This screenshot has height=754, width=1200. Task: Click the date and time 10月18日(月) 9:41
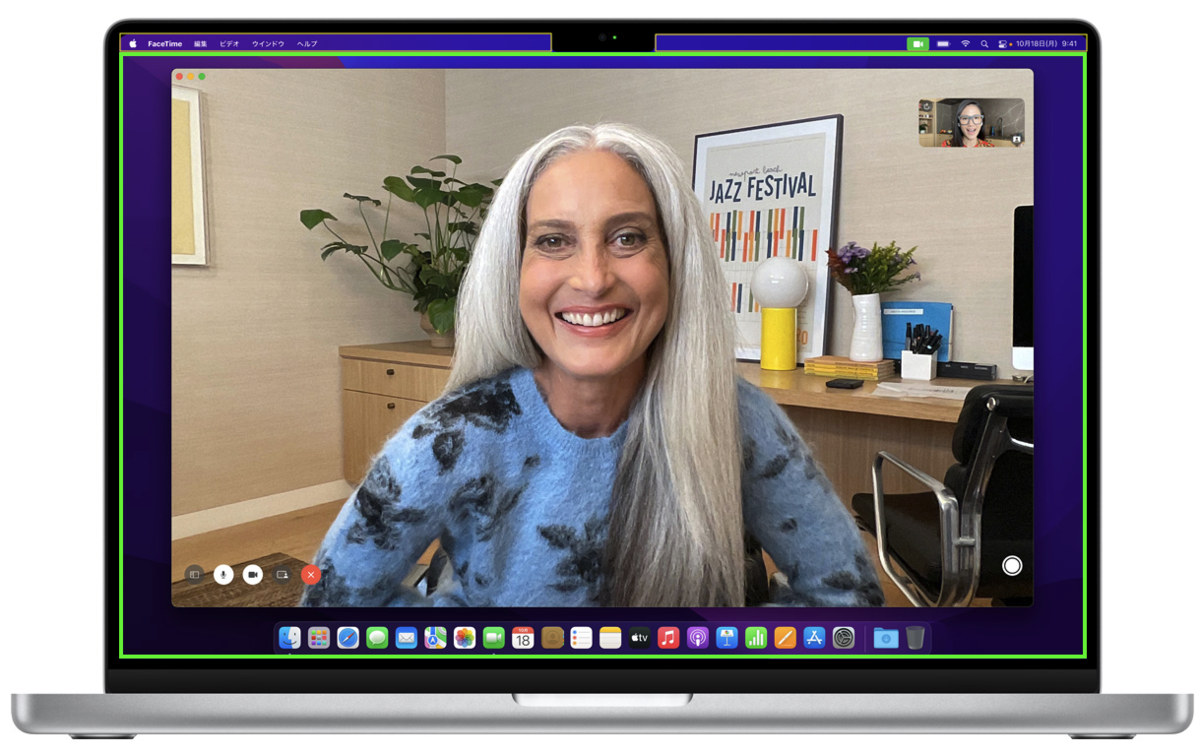1045,44
